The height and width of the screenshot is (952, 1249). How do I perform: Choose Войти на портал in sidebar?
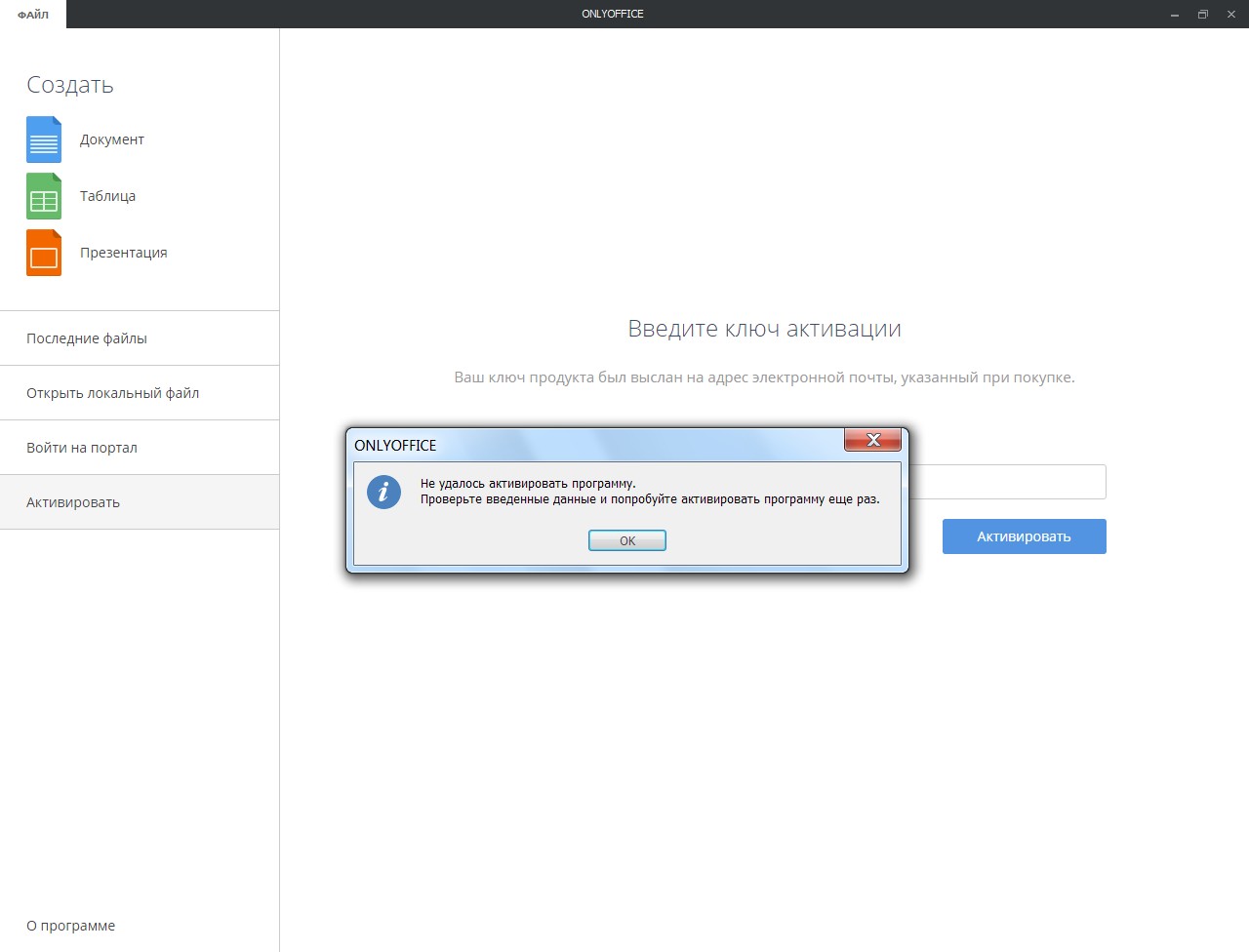(x=82, y=448)
